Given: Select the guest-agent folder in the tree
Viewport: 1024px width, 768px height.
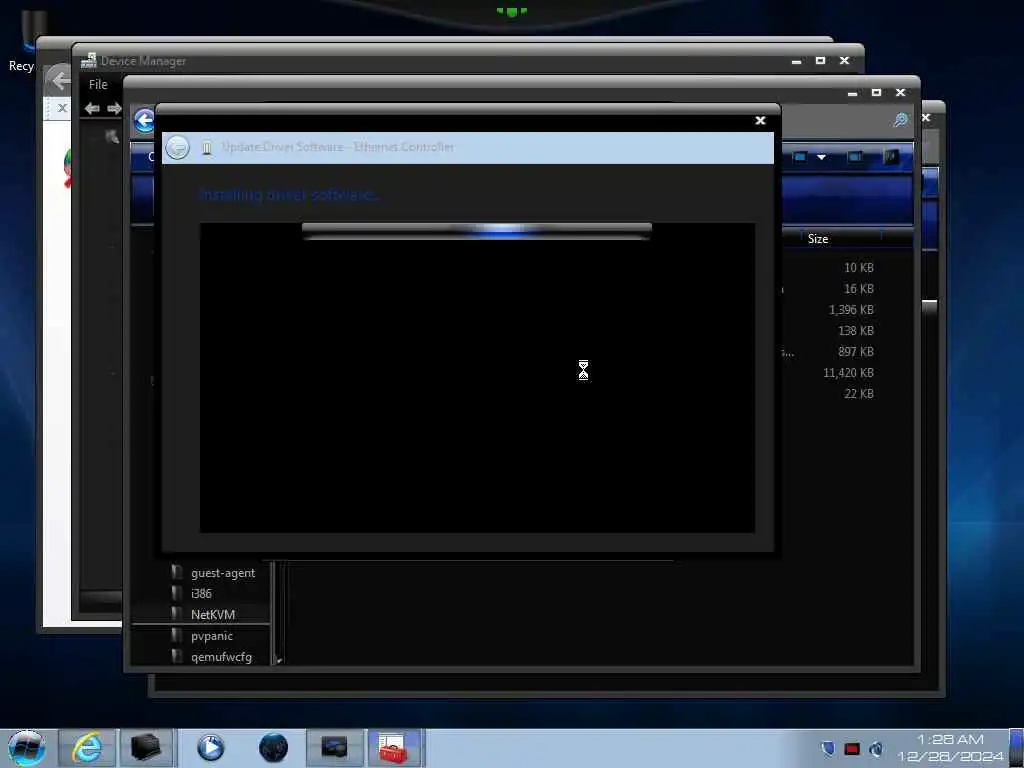Looking at the screenshot, I should (223, 573).
